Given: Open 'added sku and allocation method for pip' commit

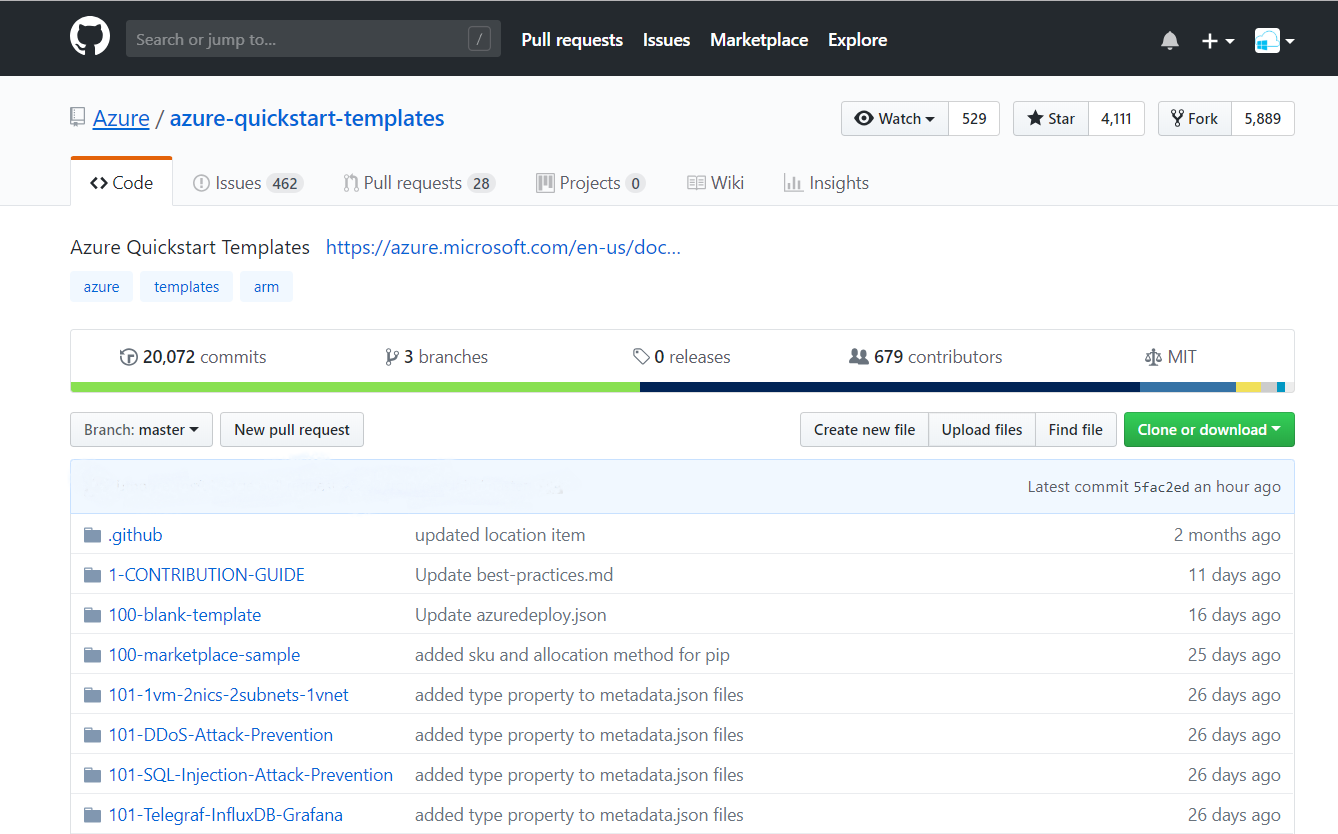Looking at the screenshot, I should 572,655.
